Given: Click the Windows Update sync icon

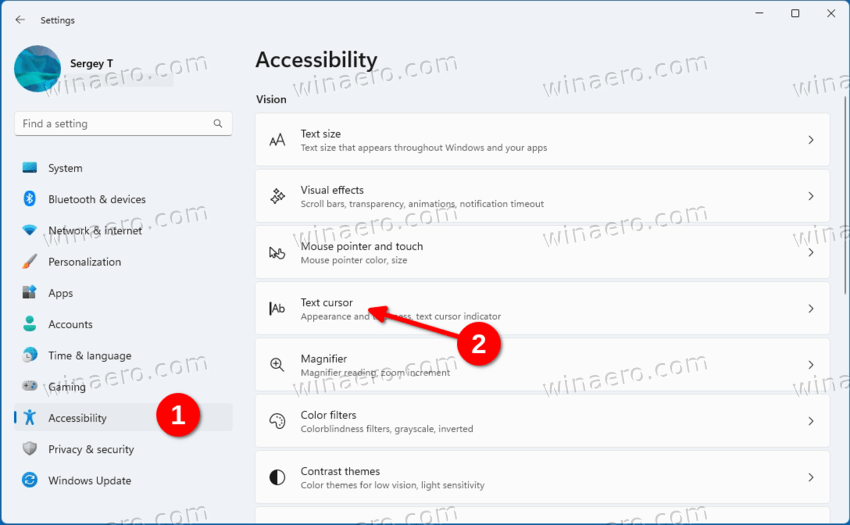Looking at the screenshot, I should [29, 480].
